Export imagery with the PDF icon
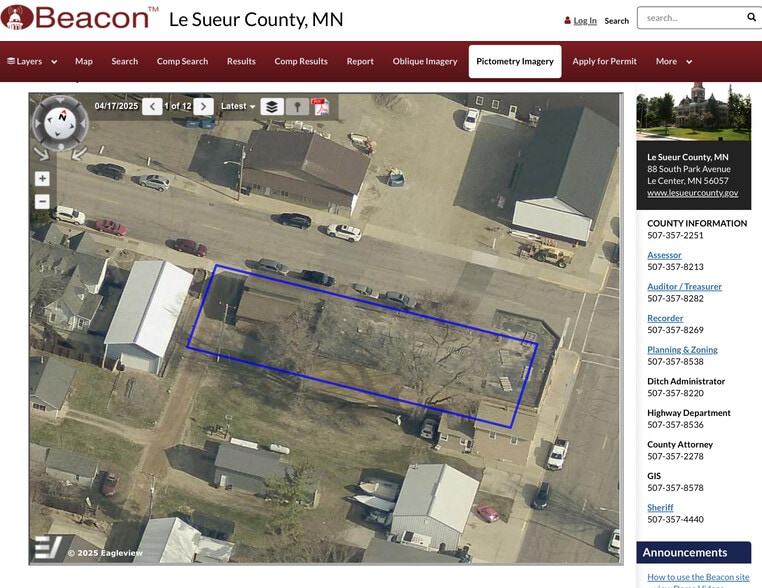 [x=320, y=106]
